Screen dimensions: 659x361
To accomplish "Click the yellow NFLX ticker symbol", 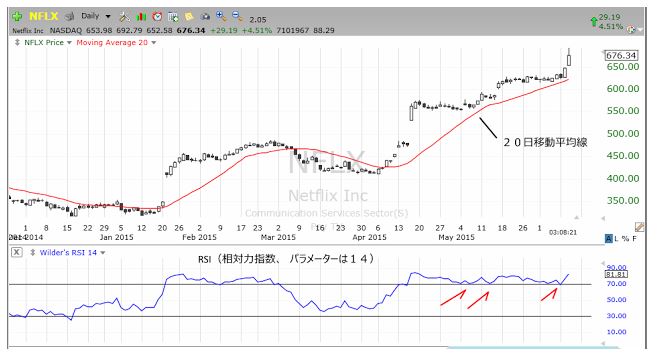I will (44, 16).
